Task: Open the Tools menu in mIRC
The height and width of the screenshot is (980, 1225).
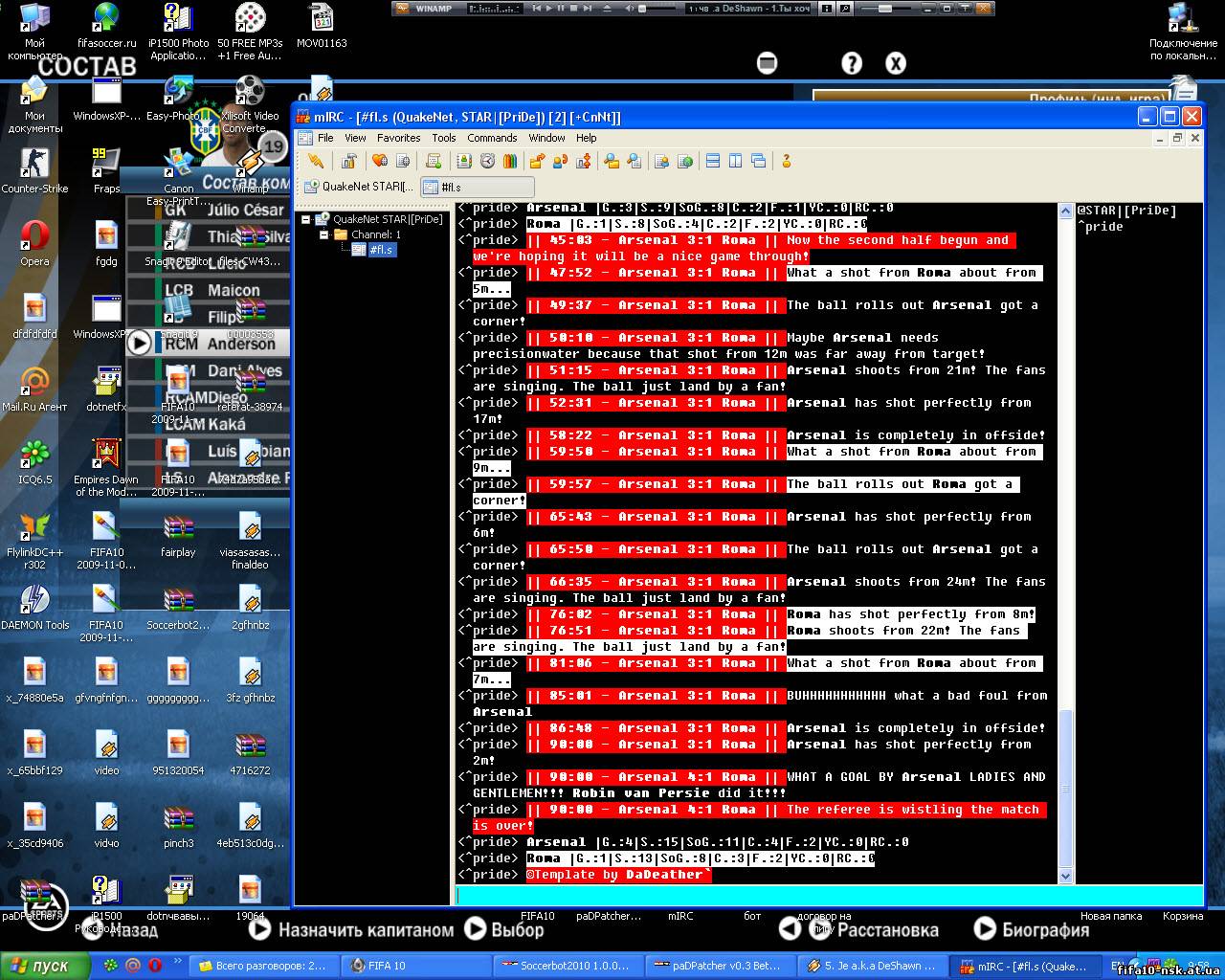Action: coord(444,138)
